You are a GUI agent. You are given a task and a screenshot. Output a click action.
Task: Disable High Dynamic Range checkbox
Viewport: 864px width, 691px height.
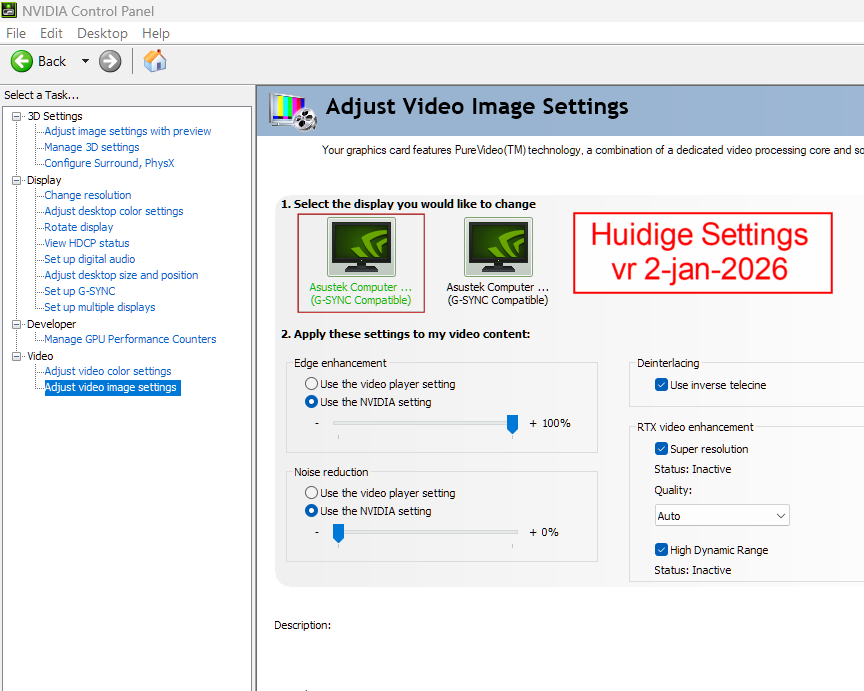[661, 549]
